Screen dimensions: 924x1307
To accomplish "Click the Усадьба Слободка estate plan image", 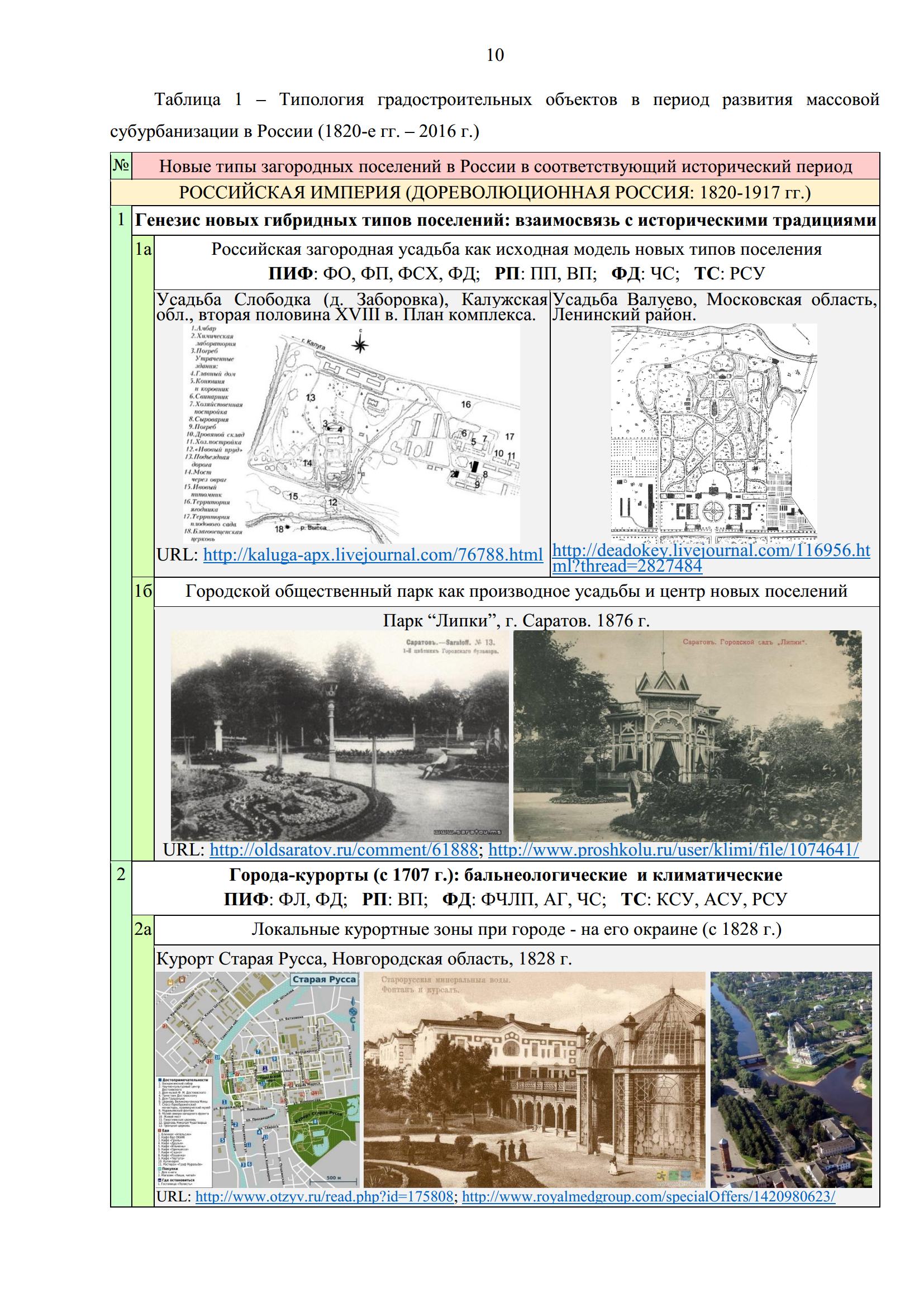I will pyautogui.click(x=351, y=434).
